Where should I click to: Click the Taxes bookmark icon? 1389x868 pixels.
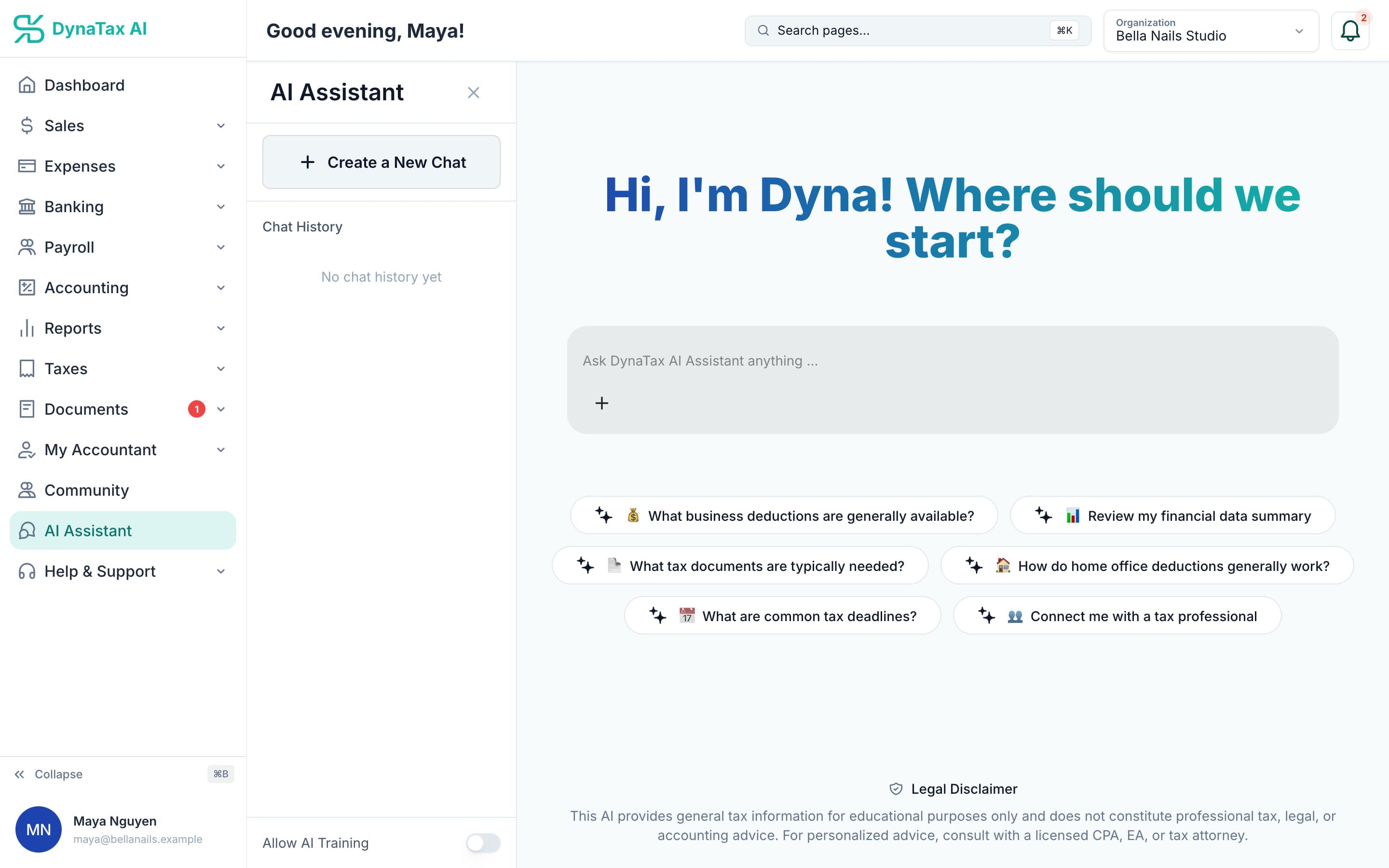pyautogui.click(x=27, y=368)
